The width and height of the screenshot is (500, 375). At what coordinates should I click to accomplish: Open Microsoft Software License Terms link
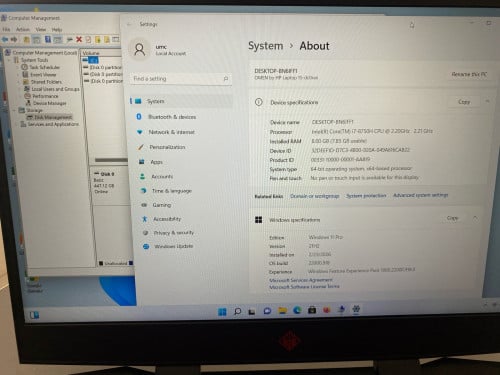304,287
